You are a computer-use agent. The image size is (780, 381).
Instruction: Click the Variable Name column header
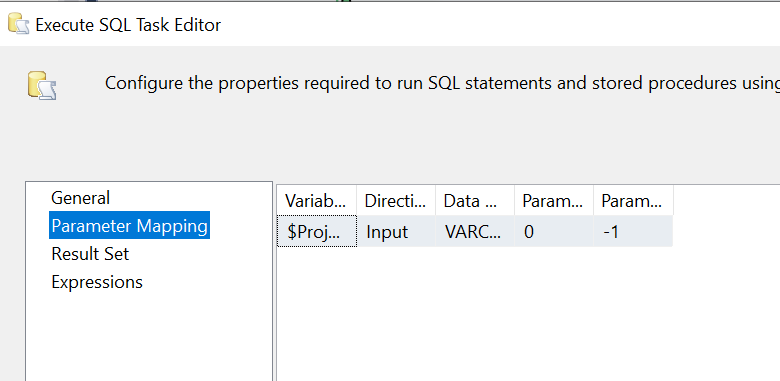316,201
